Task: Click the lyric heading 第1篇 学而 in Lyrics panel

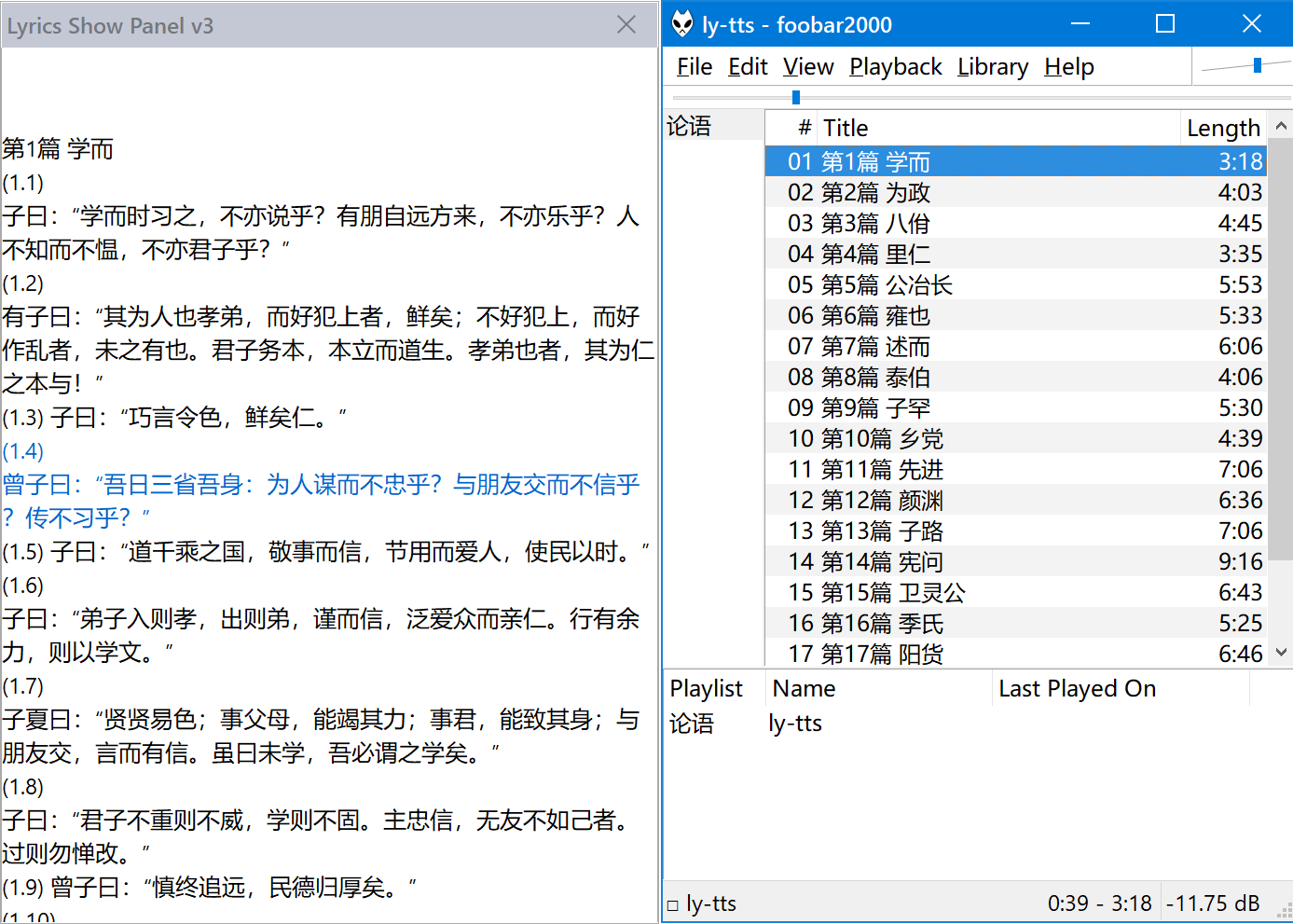Action: [x=58, y=149]
